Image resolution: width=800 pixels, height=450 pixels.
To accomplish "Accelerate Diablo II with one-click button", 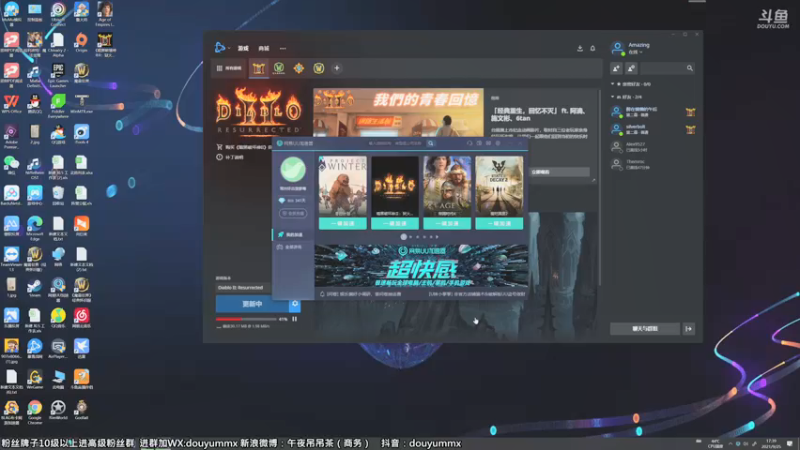I will [395, 223].
